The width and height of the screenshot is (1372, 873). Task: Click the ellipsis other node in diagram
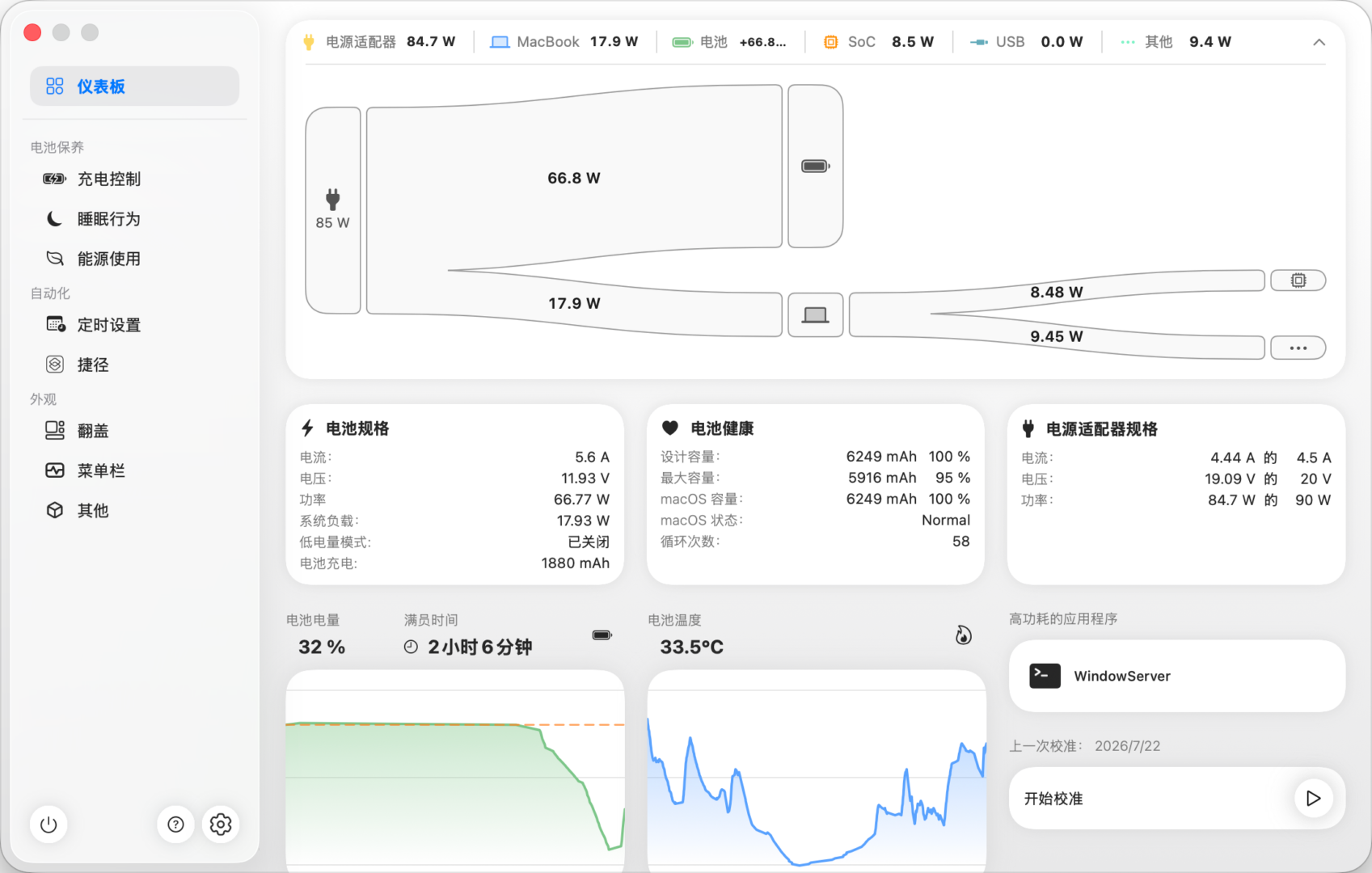coord(1298,348)
